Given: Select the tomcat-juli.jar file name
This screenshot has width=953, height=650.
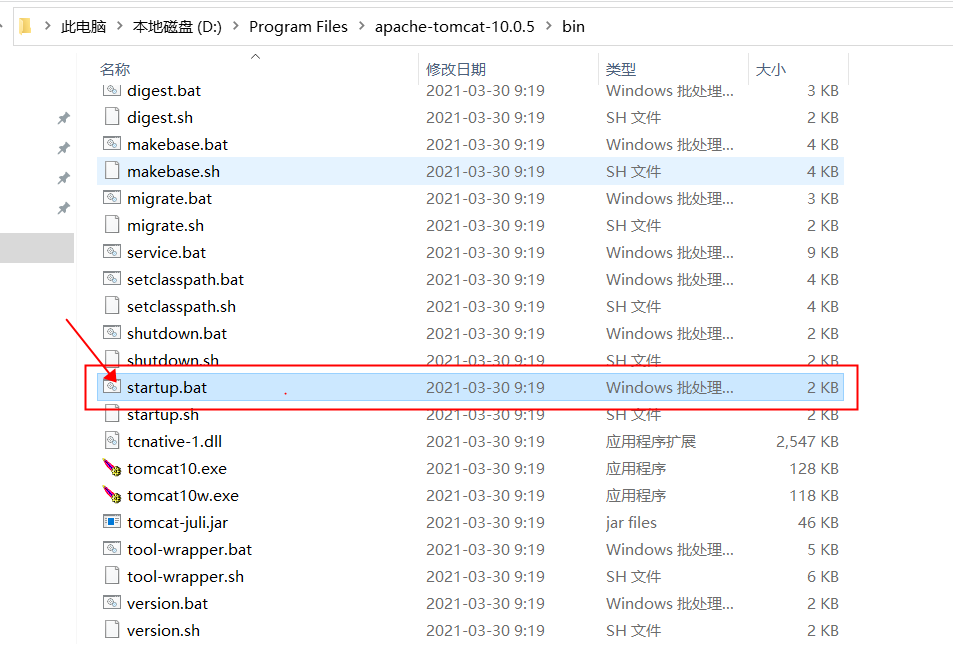Looking at the screenshot, I should tap(177, 522).
